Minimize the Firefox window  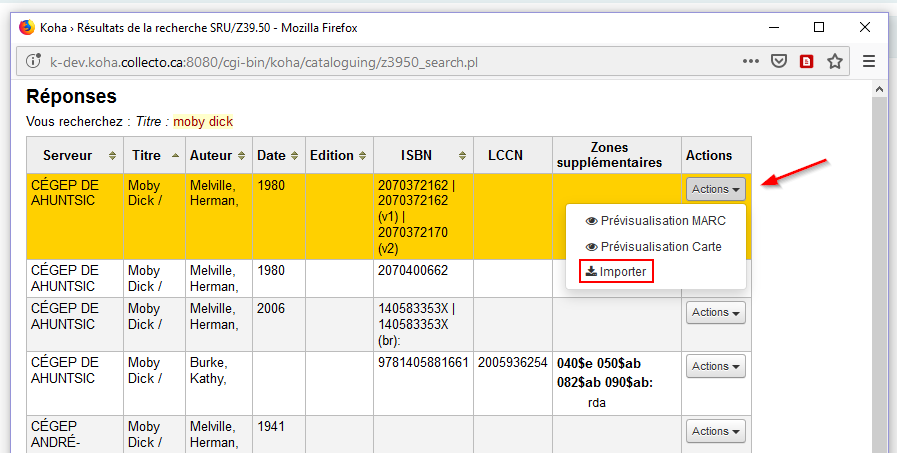pos(774,27)
